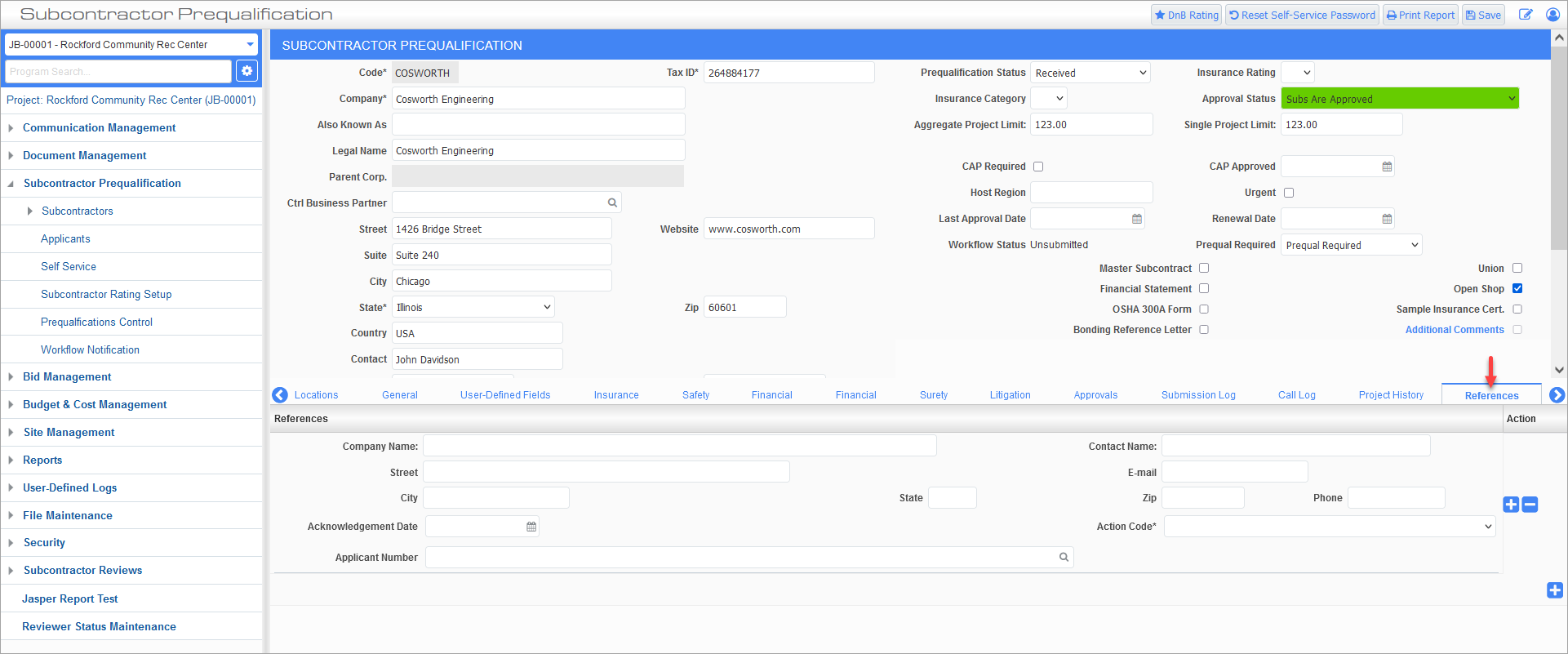Open Workflow Notification link
Screen dimensions: 1568x654
click(90, 349)
